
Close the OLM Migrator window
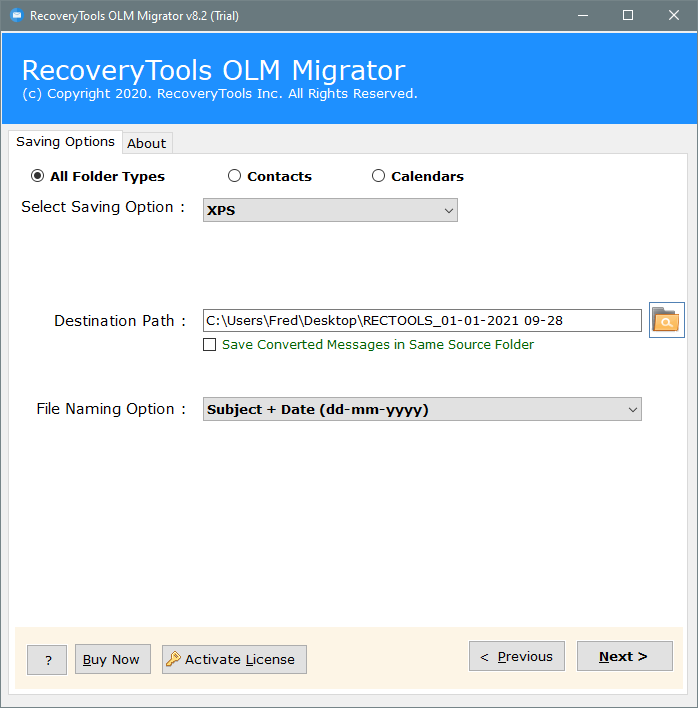674,15
